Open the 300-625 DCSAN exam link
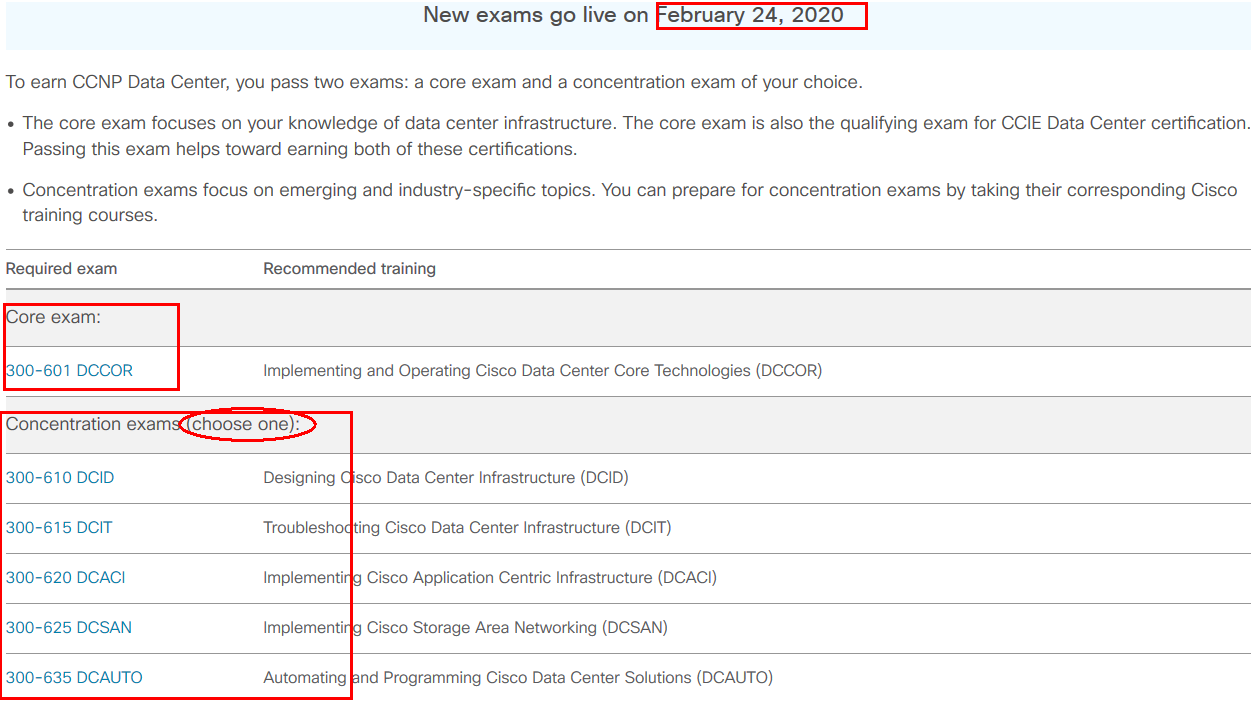Viewport: 1251px width, 701px height. pyautogui.click(x=69, y=627)
